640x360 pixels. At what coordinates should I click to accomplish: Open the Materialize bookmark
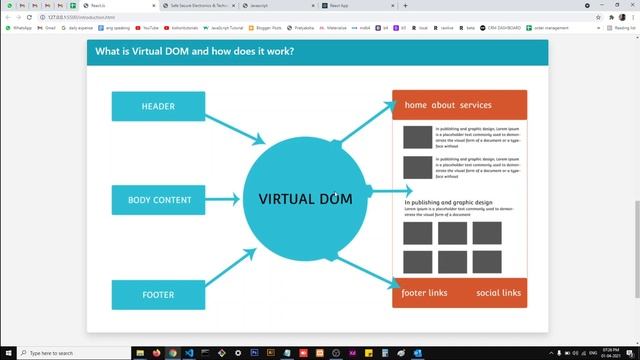333,28
